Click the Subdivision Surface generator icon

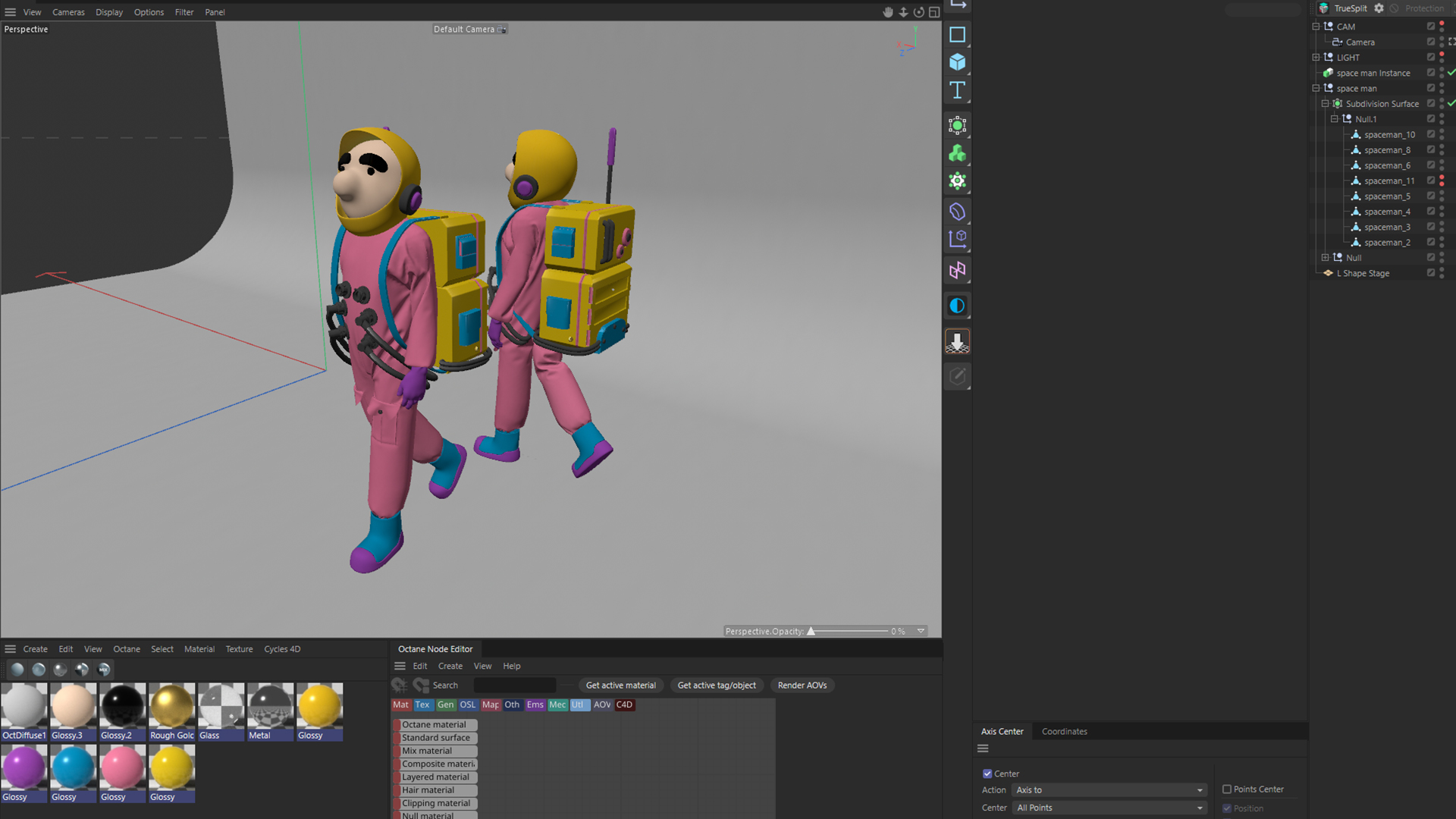point(957,125)
